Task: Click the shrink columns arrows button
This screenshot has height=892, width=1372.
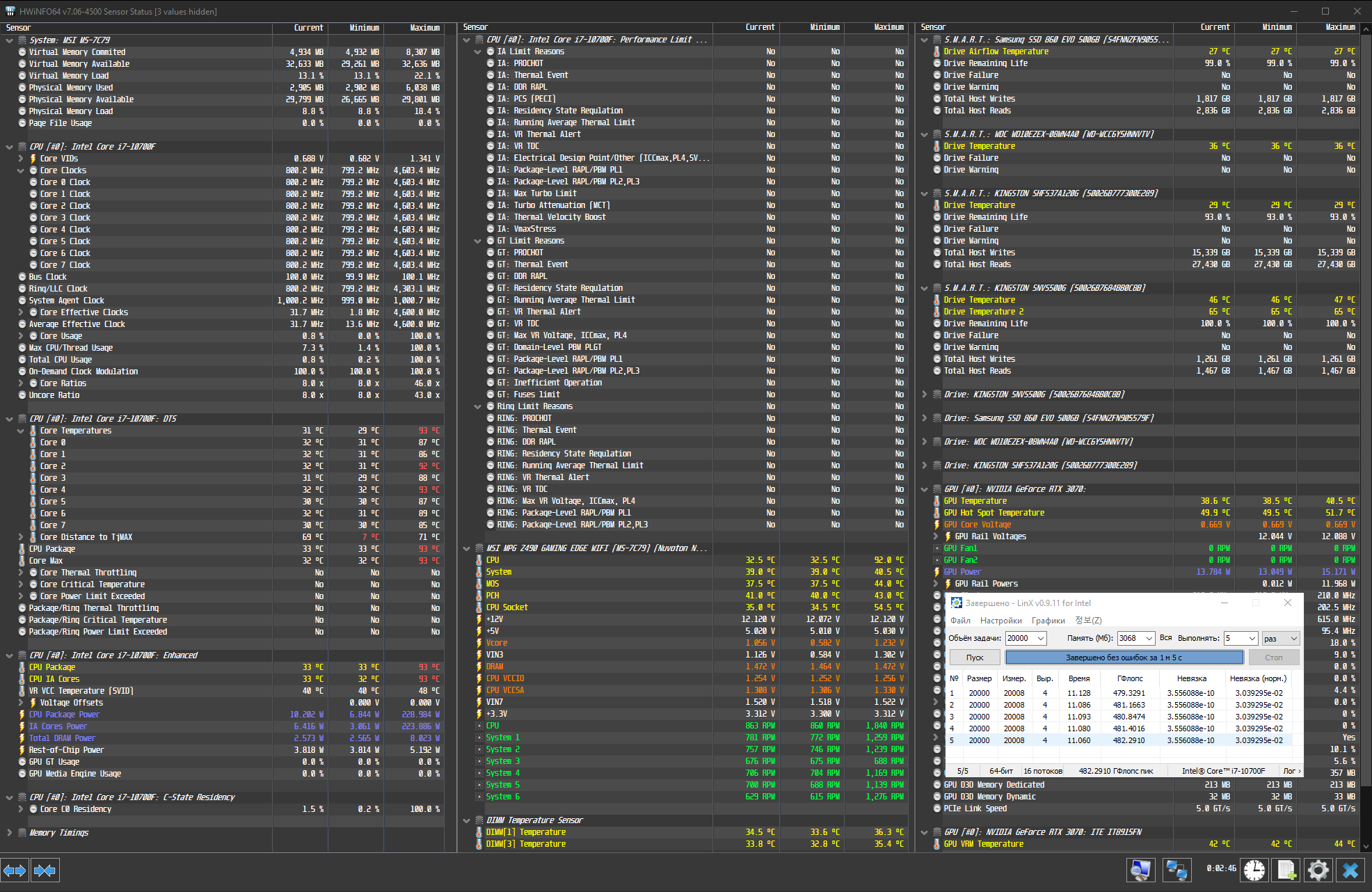Action: [45, 870]
